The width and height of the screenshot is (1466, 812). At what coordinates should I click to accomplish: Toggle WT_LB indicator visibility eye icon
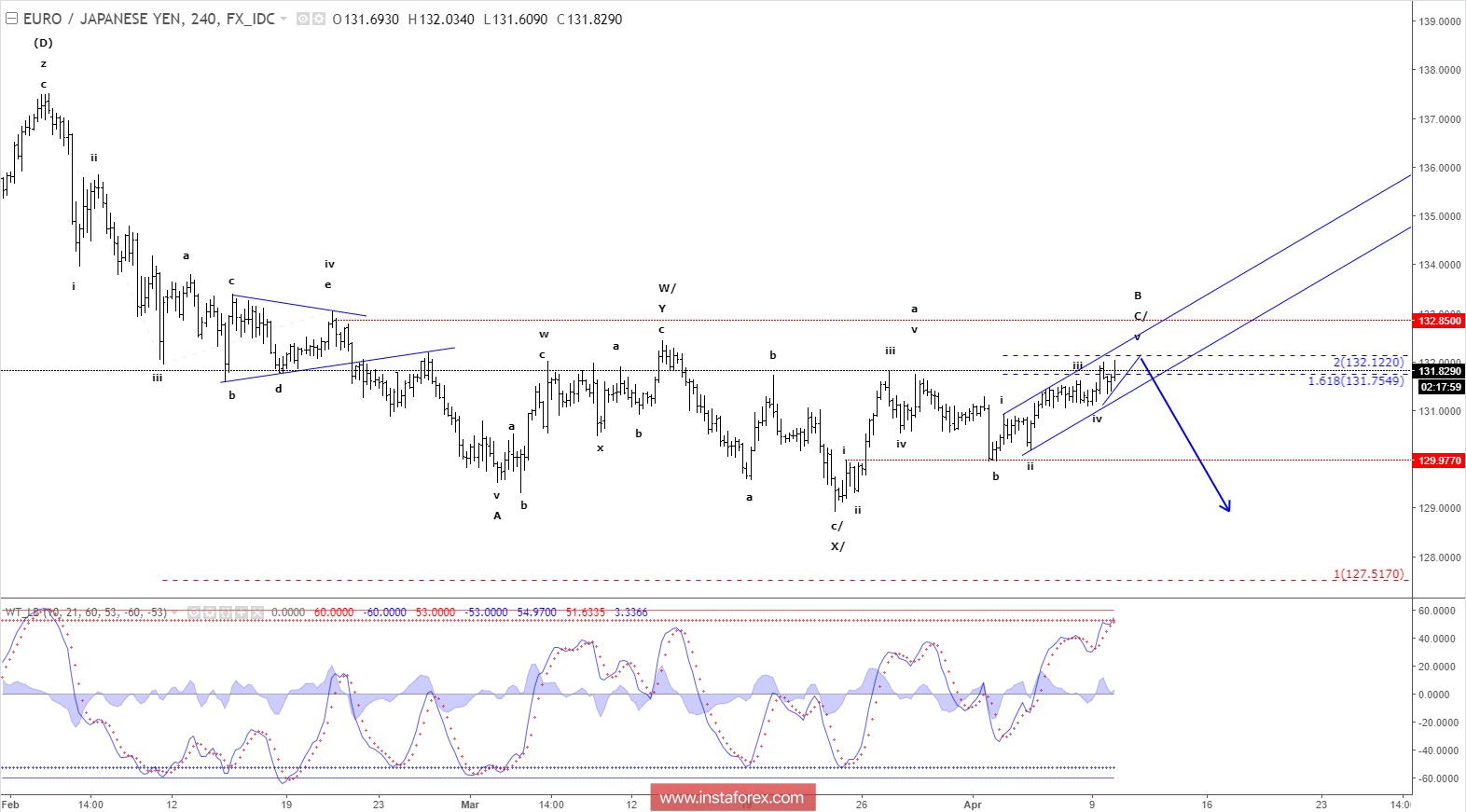pos(194,612)
